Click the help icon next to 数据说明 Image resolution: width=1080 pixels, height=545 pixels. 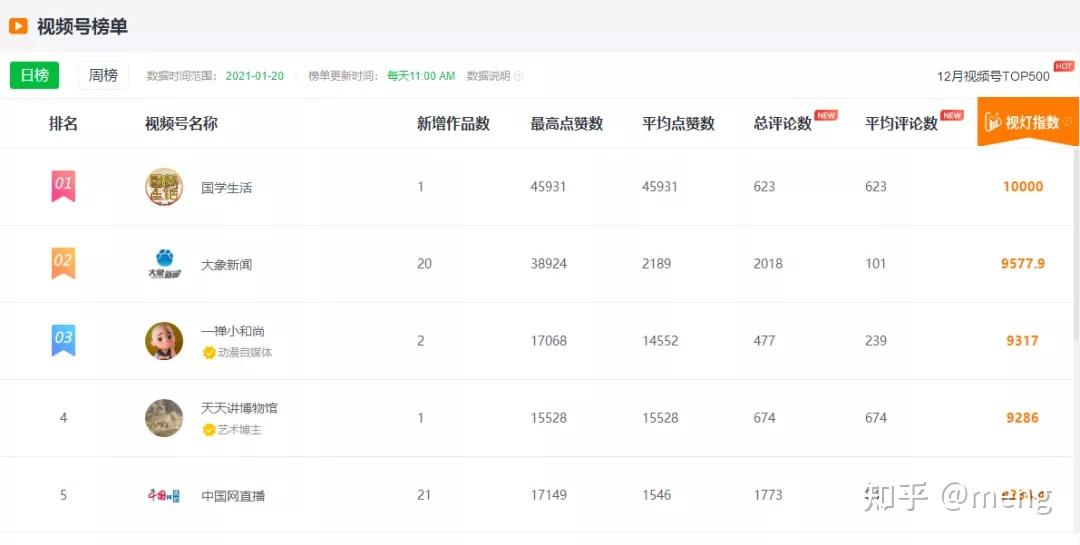(x=518, y=77)
